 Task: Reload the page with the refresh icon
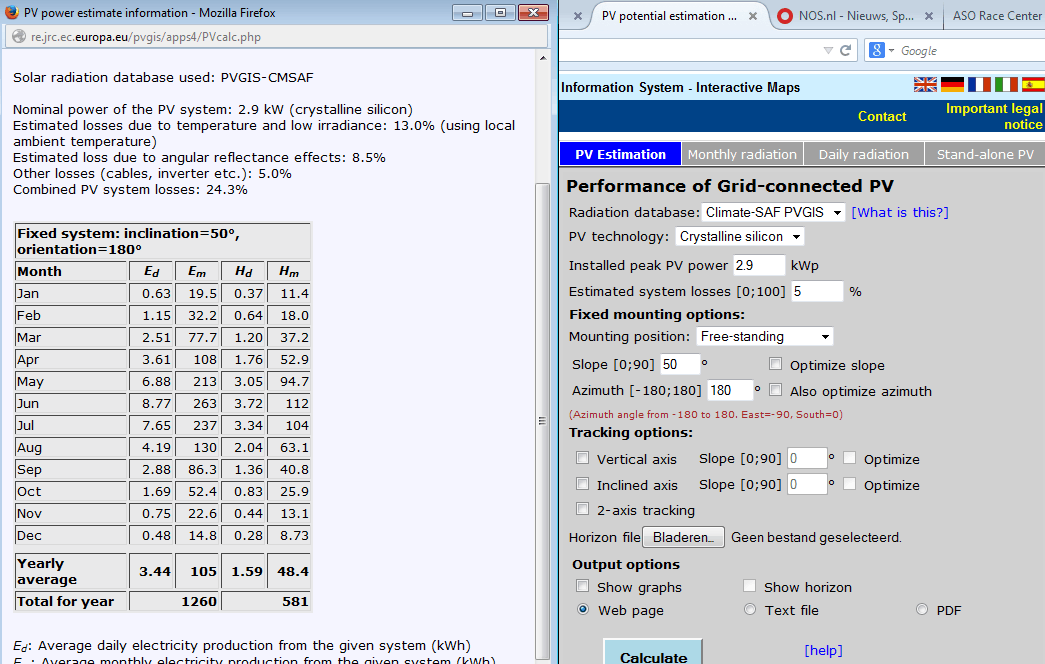coord(846,50)
